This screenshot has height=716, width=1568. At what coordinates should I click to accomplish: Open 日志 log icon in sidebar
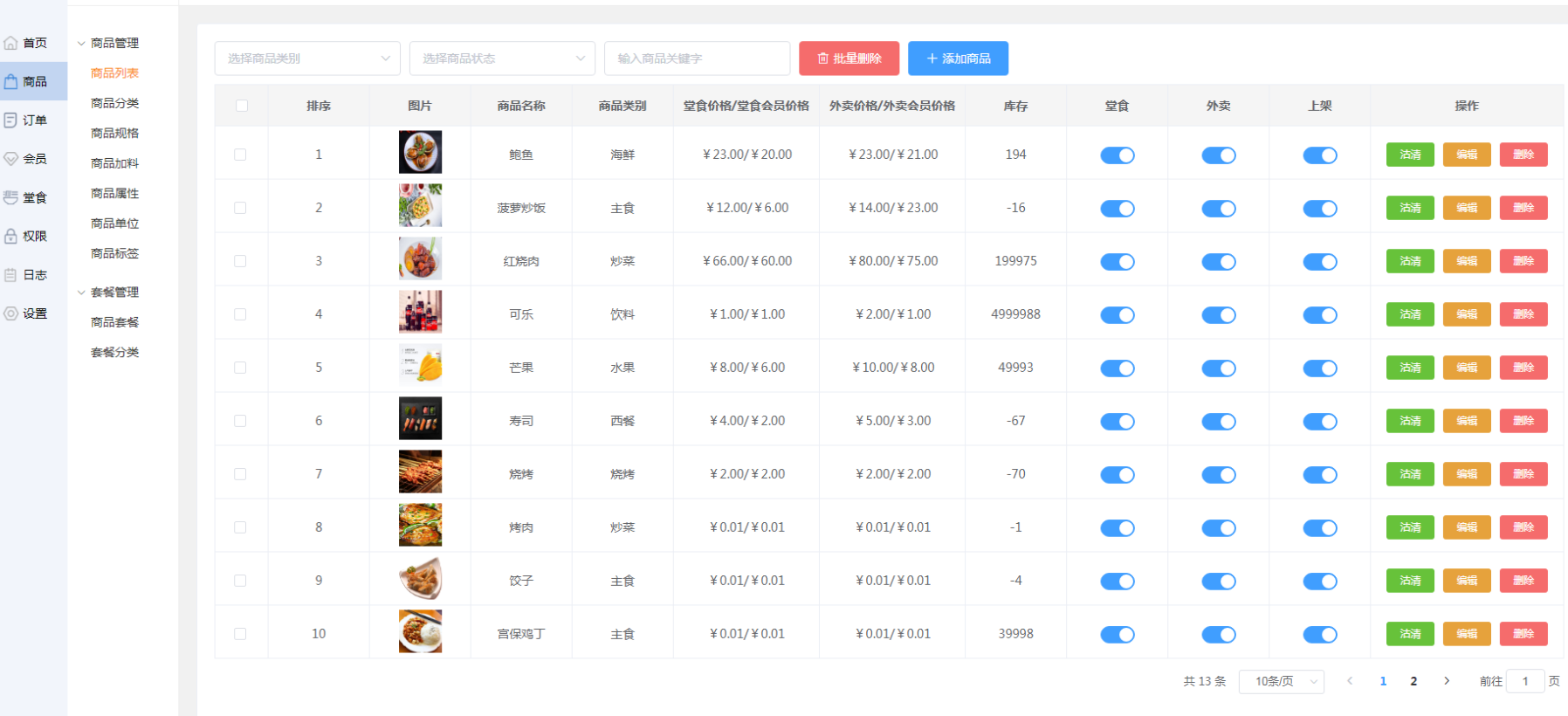click(x=10, y=275)
